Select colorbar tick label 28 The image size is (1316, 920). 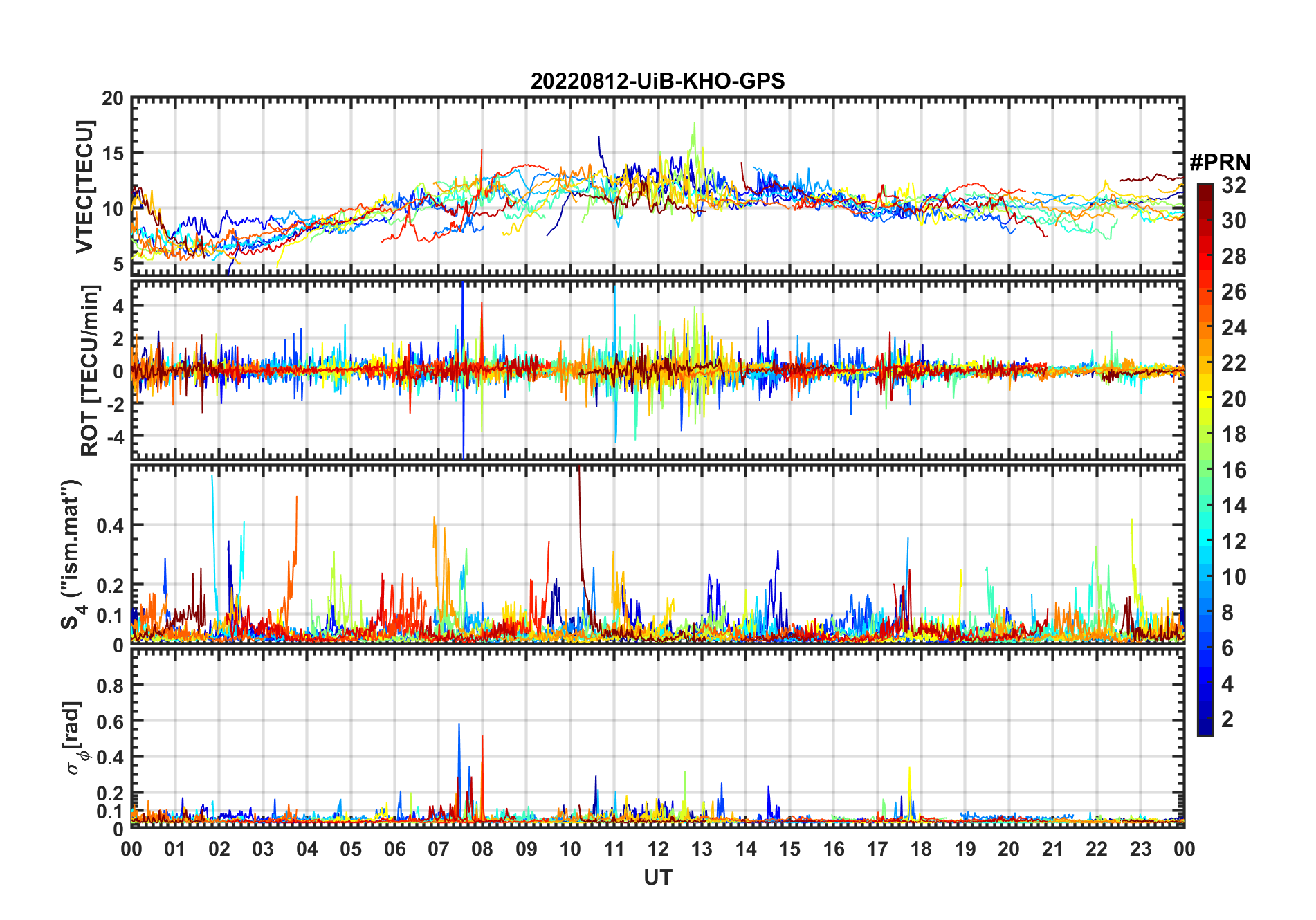tap(1234, 257)
